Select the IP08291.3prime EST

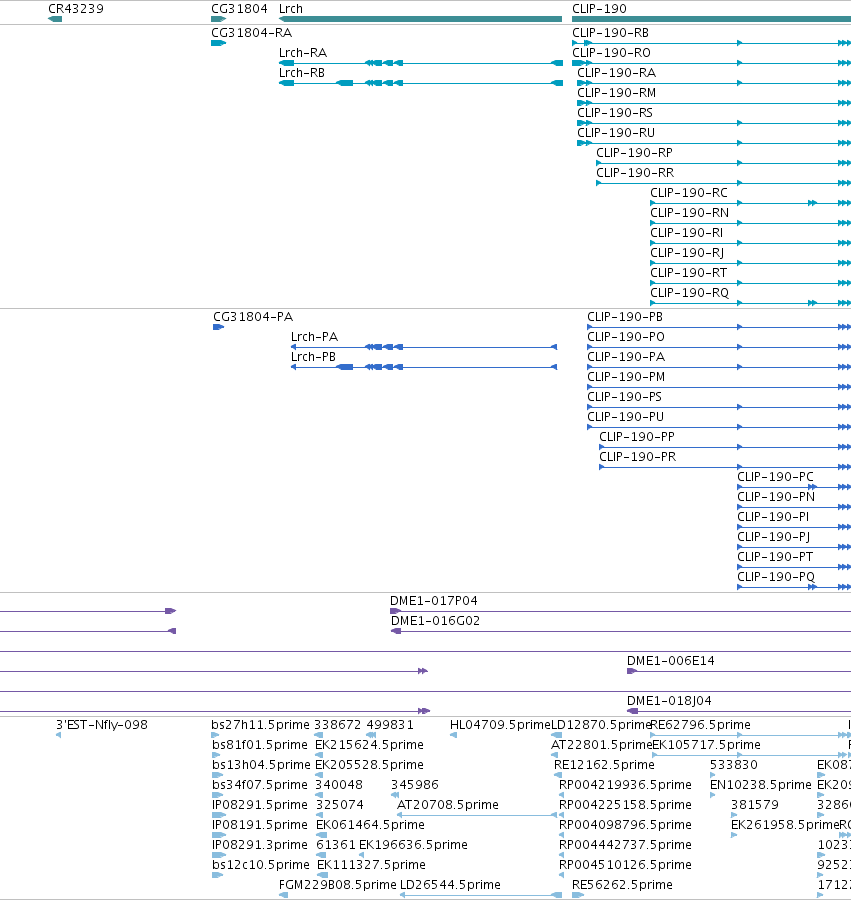[x=259, y=845]
